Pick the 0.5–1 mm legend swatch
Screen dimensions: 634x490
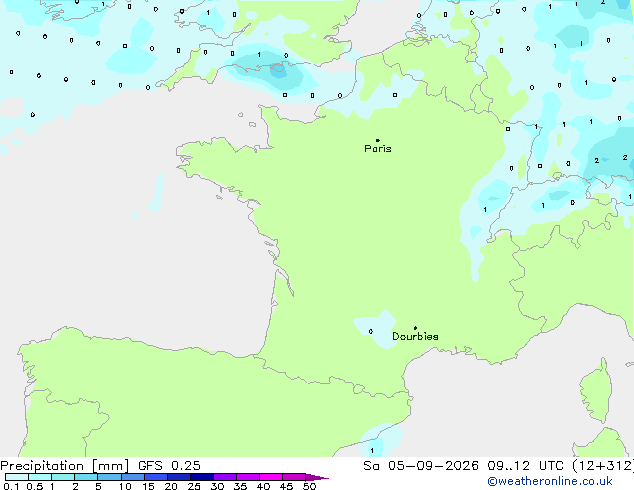pyautogui.click(x=40, y=477)
